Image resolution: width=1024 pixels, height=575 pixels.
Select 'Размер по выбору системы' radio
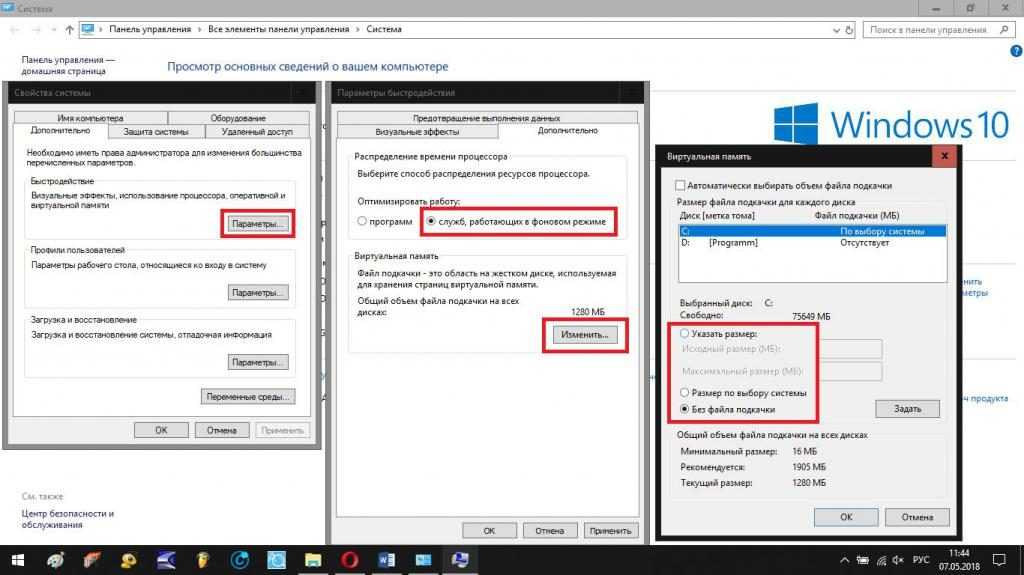click(684, 393)
